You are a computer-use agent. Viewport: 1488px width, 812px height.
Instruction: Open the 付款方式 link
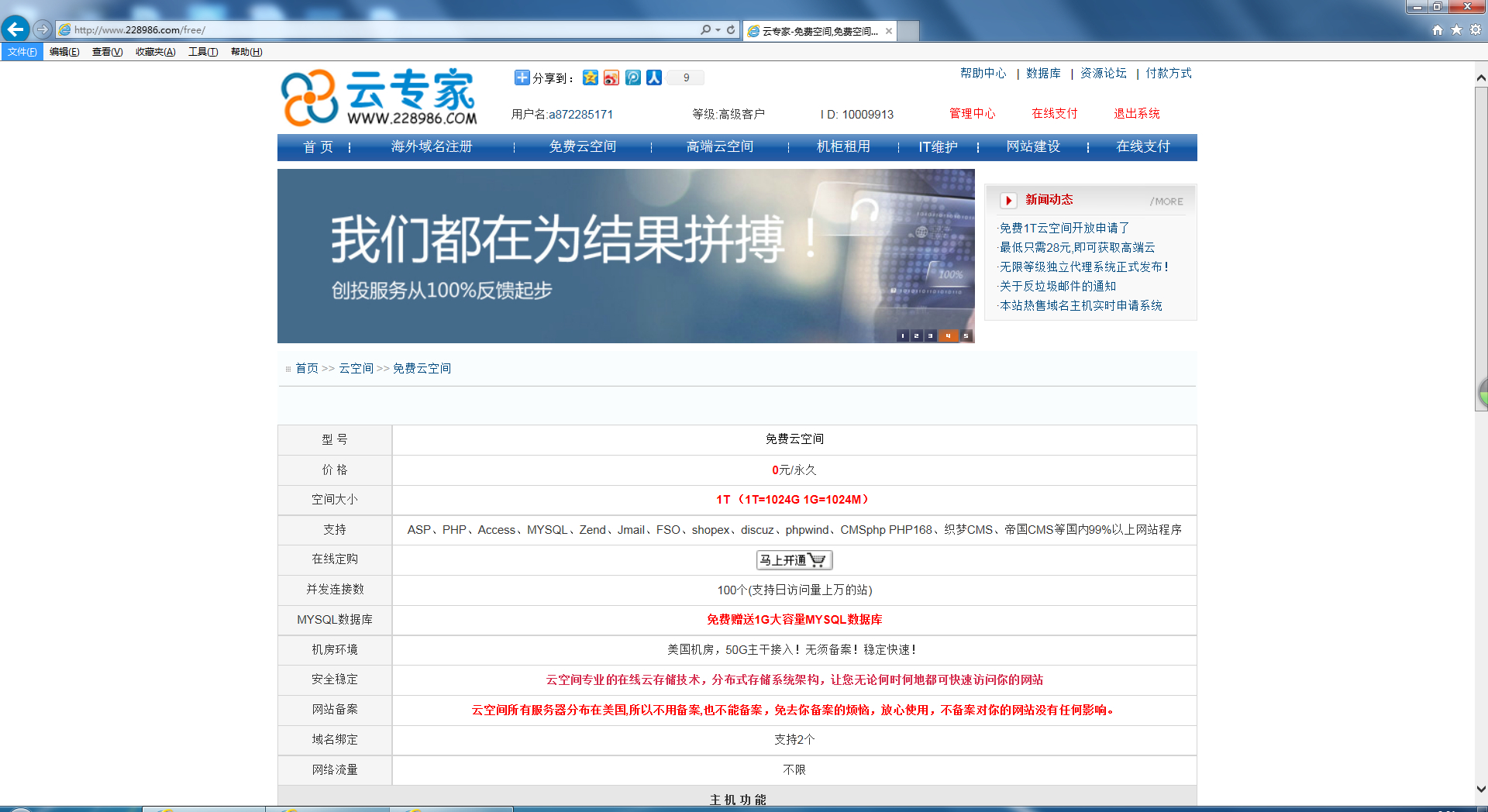(1169, 73)
